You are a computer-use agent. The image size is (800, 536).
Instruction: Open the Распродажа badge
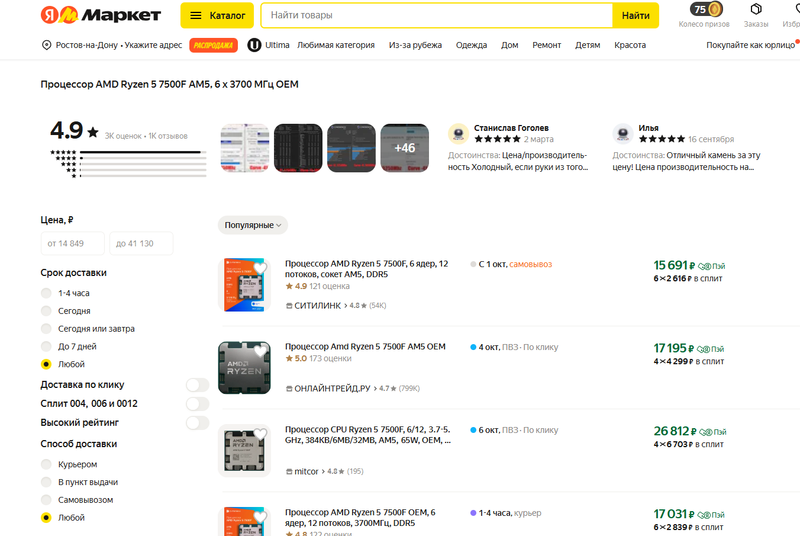[213, 45]
